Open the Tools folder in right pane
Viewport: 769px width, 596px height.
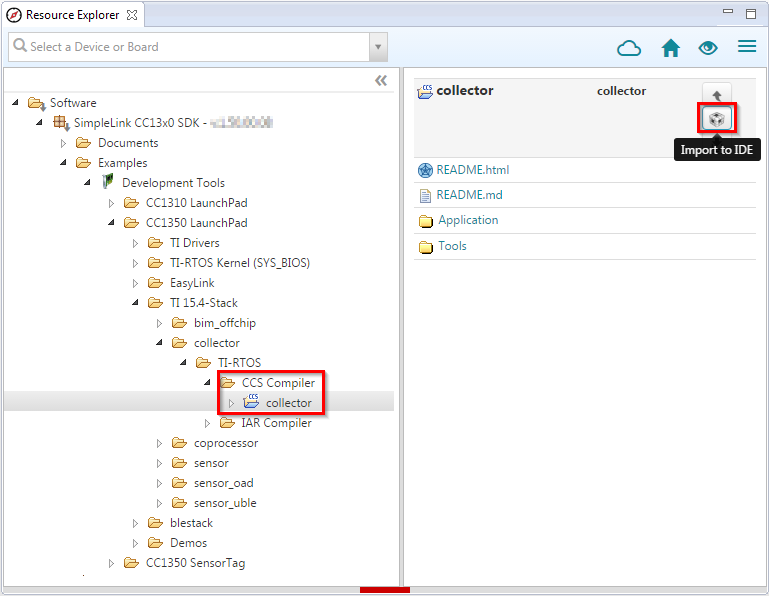(x=452, y=246)
